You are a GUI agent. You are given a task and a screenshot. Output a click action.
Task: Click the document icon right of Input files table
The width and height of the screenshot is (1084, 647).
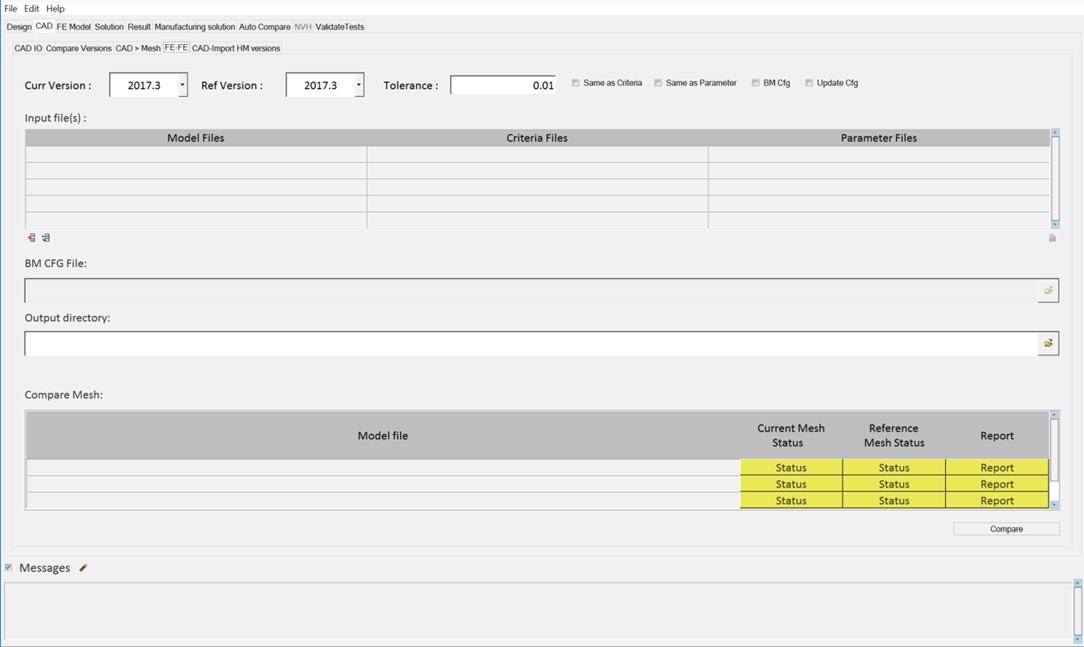(1052, 238)
